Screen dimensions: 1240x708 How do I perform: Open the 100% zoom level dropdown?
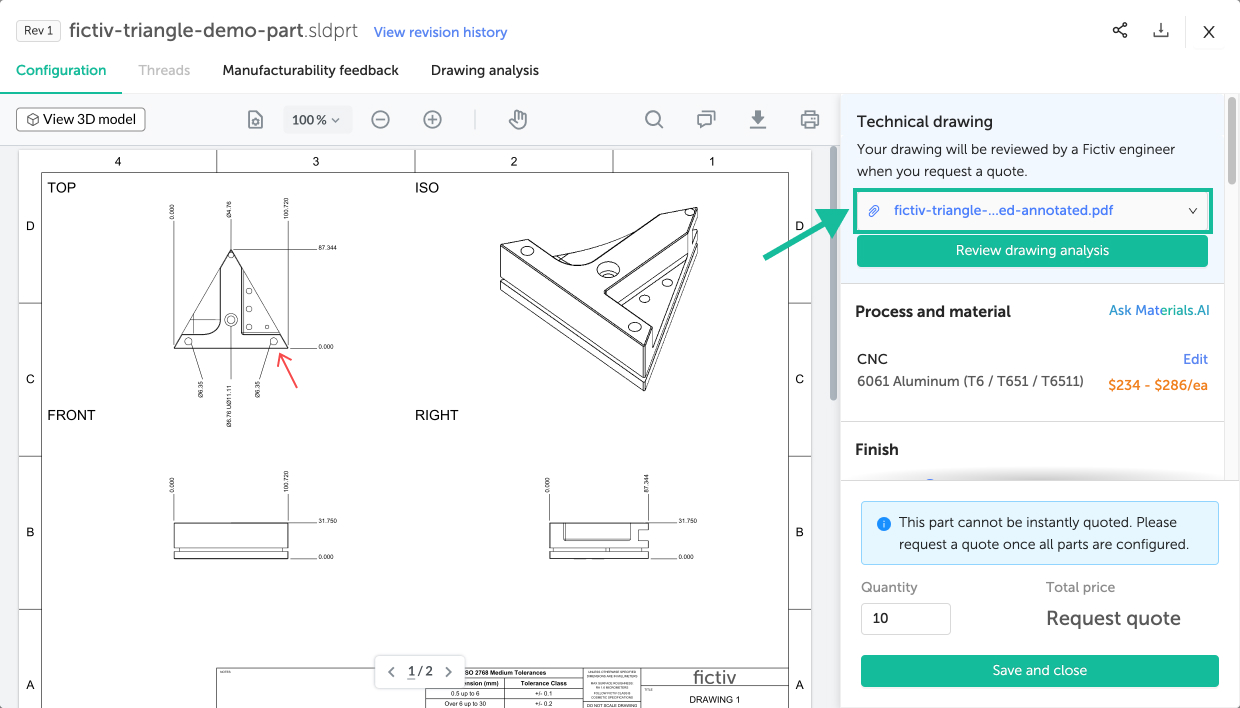click(x=316, y=120)
